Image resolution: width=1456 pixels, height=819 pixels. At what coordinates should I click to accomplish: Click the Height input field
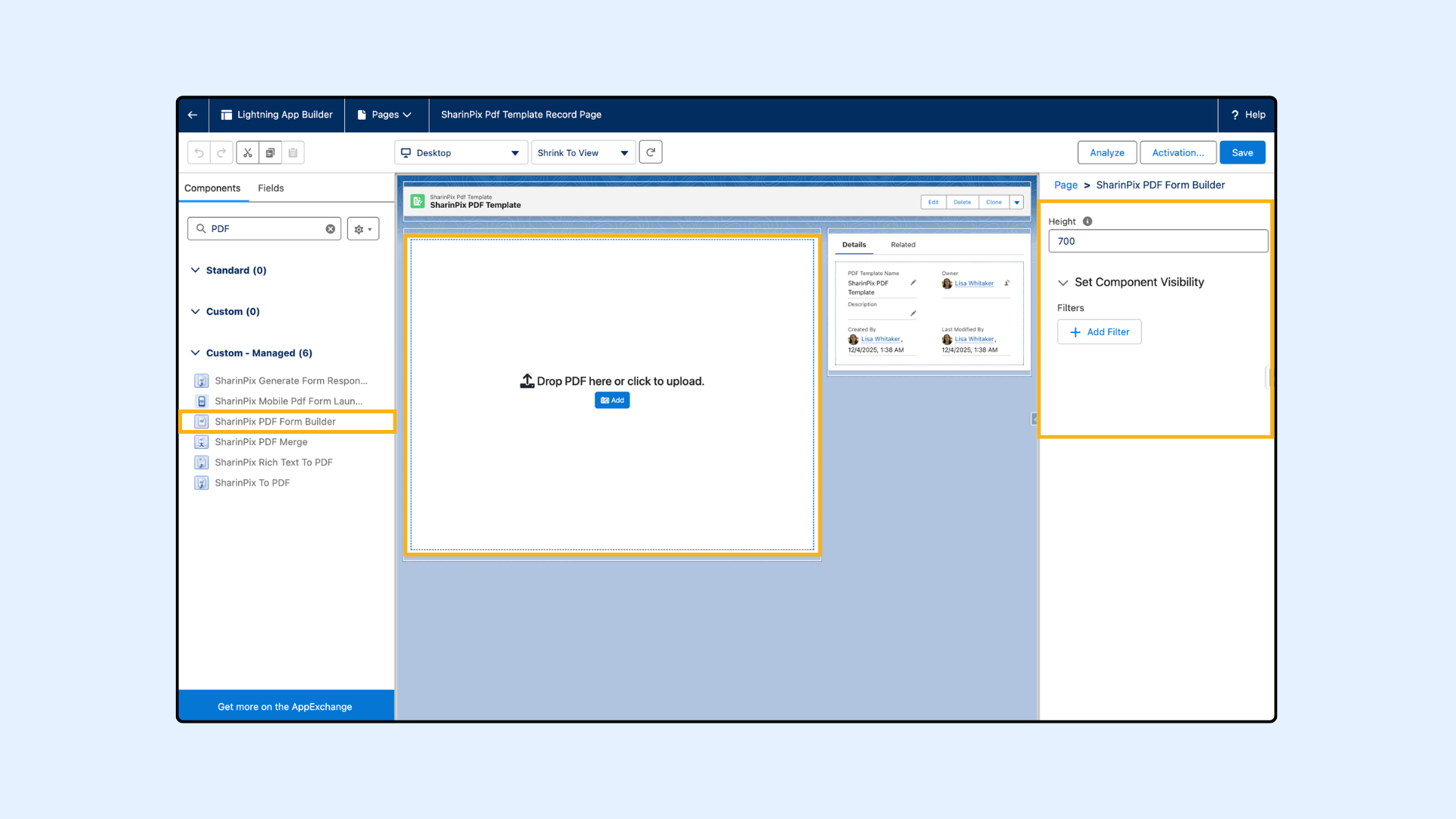[x=1157, y=241]
